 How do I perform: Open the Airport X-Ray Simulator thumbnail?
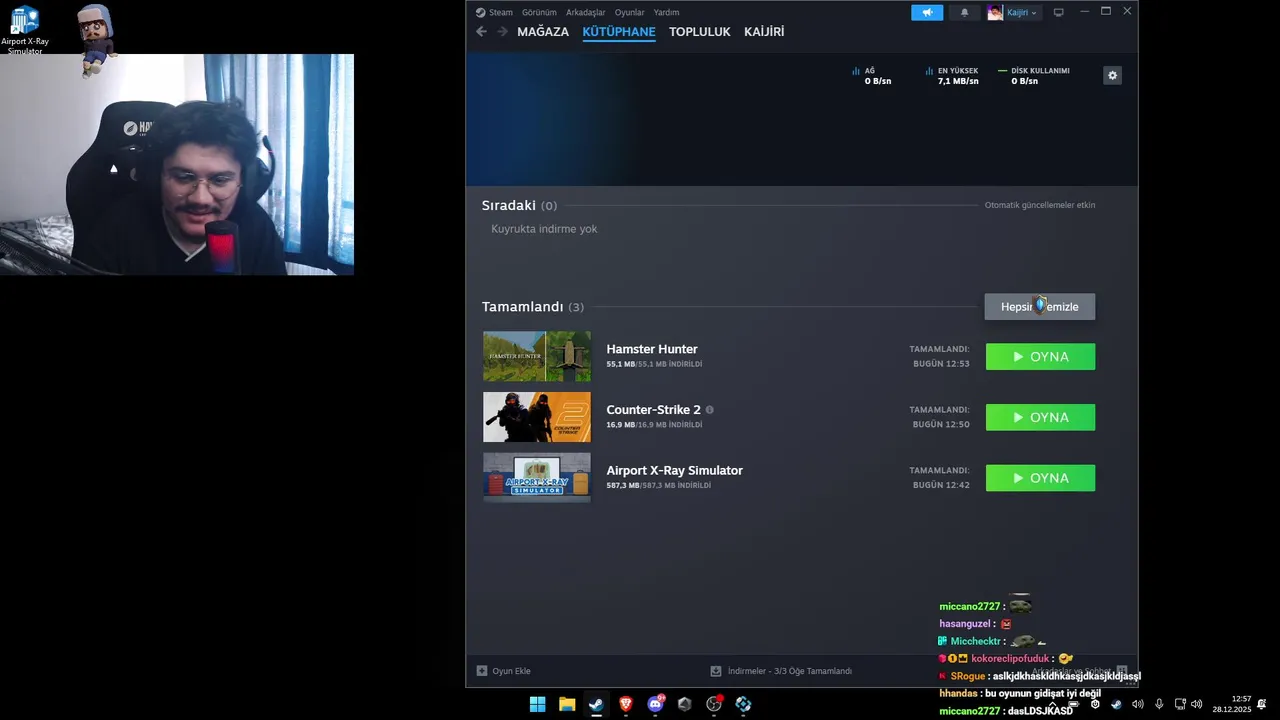pyautogui.click(x=537, y=477)
